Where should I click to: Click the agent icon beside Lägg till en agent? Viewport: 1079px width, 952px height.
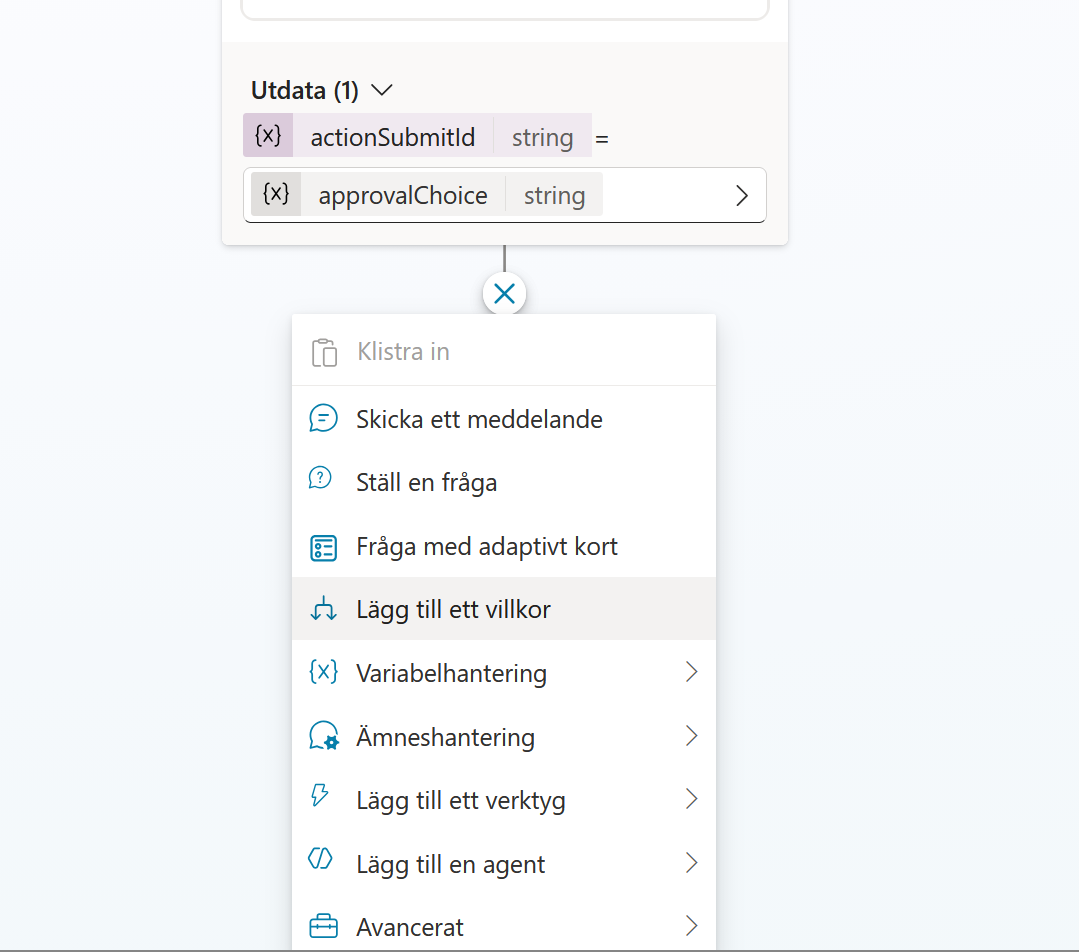321,858
